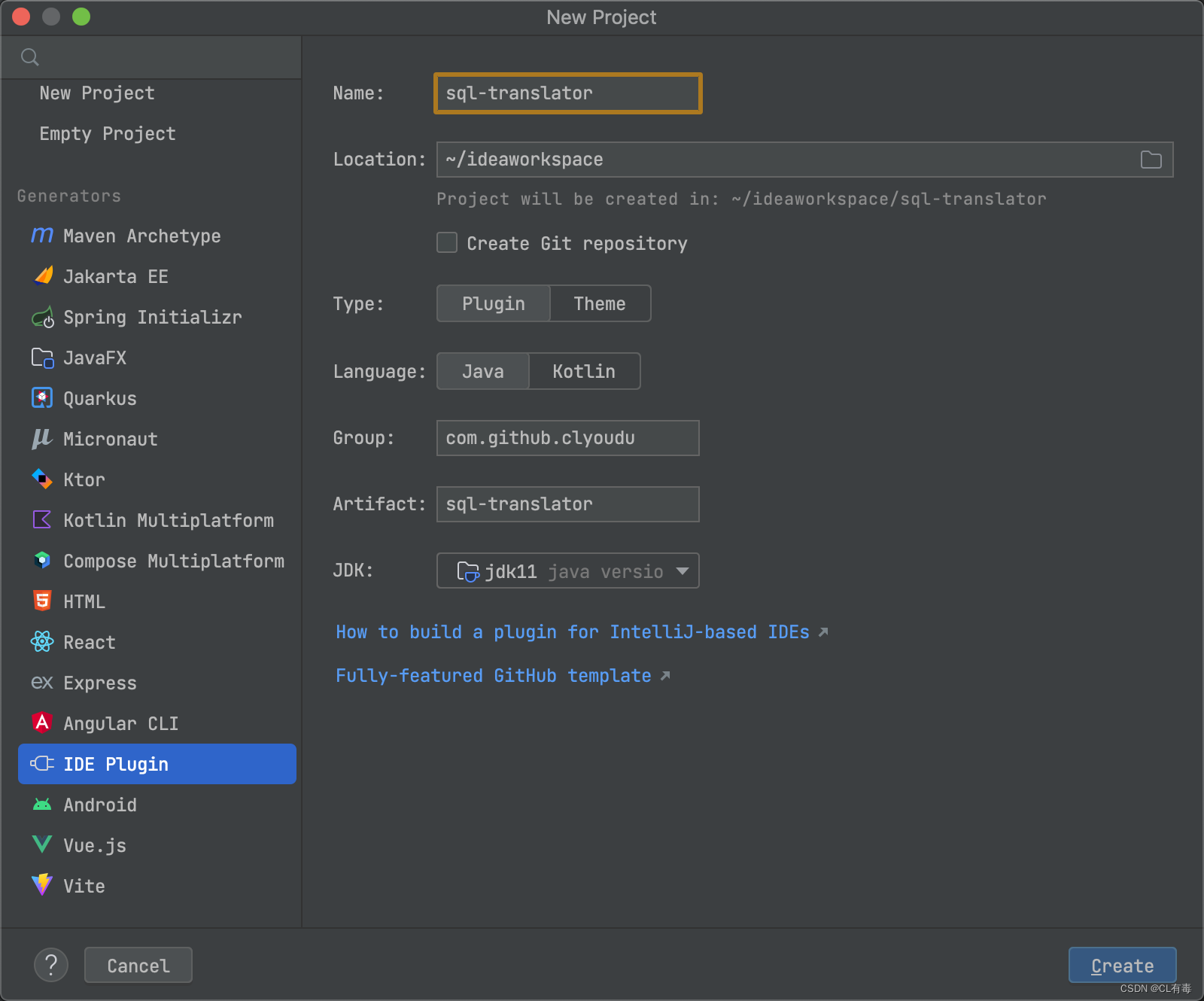Screen dimensions: 1204x1001
Task: Choose Kotlin as the language
Action: 584,371
